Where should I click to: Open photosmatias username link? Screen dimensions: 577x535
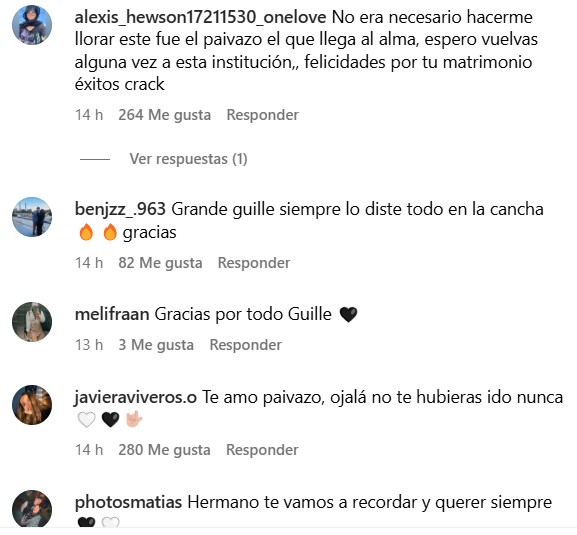click(x=128, y=503)
